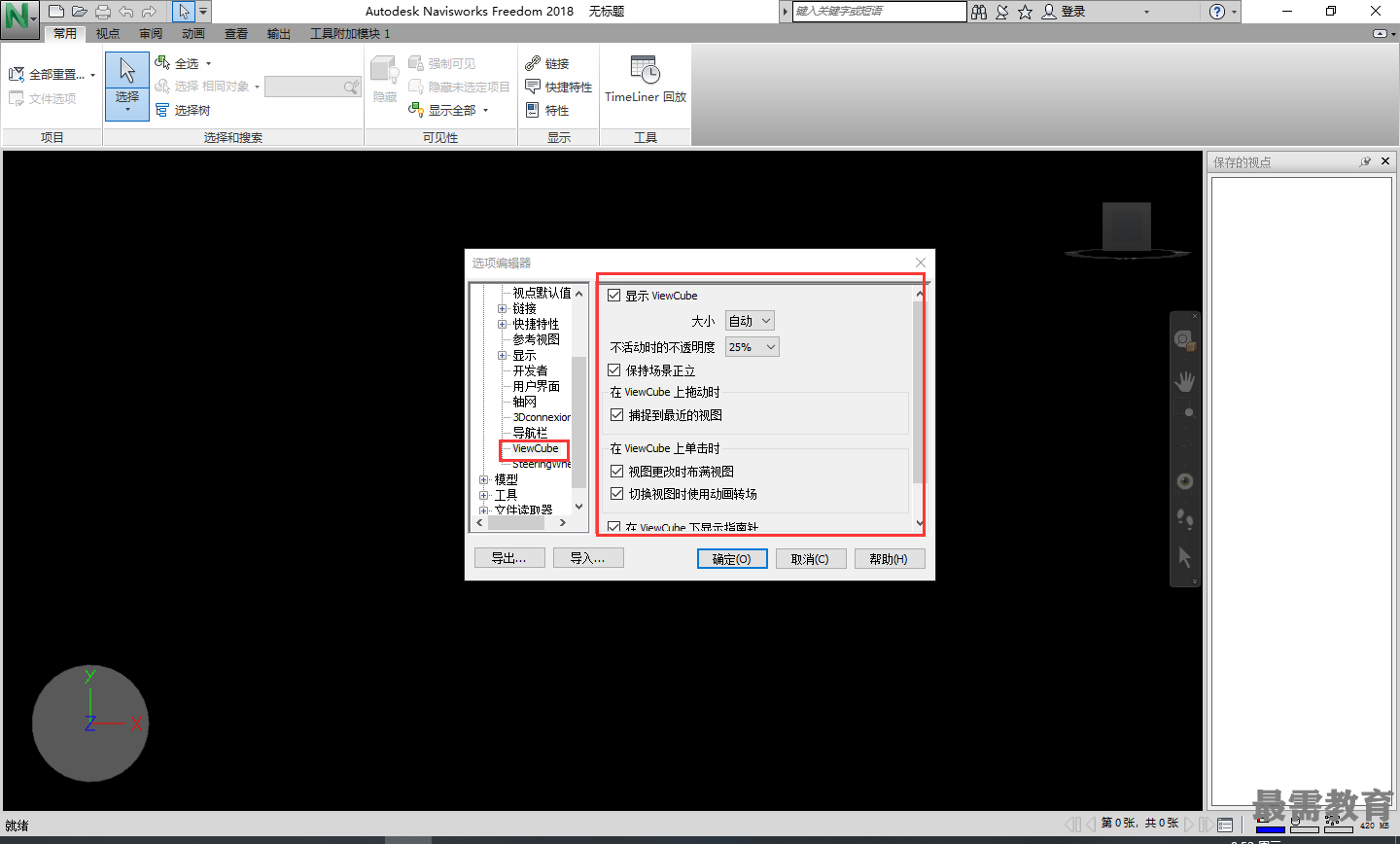The image size is (1400, 844).
Task: Click the 帮助(H) button
Action: coord(889,559)
